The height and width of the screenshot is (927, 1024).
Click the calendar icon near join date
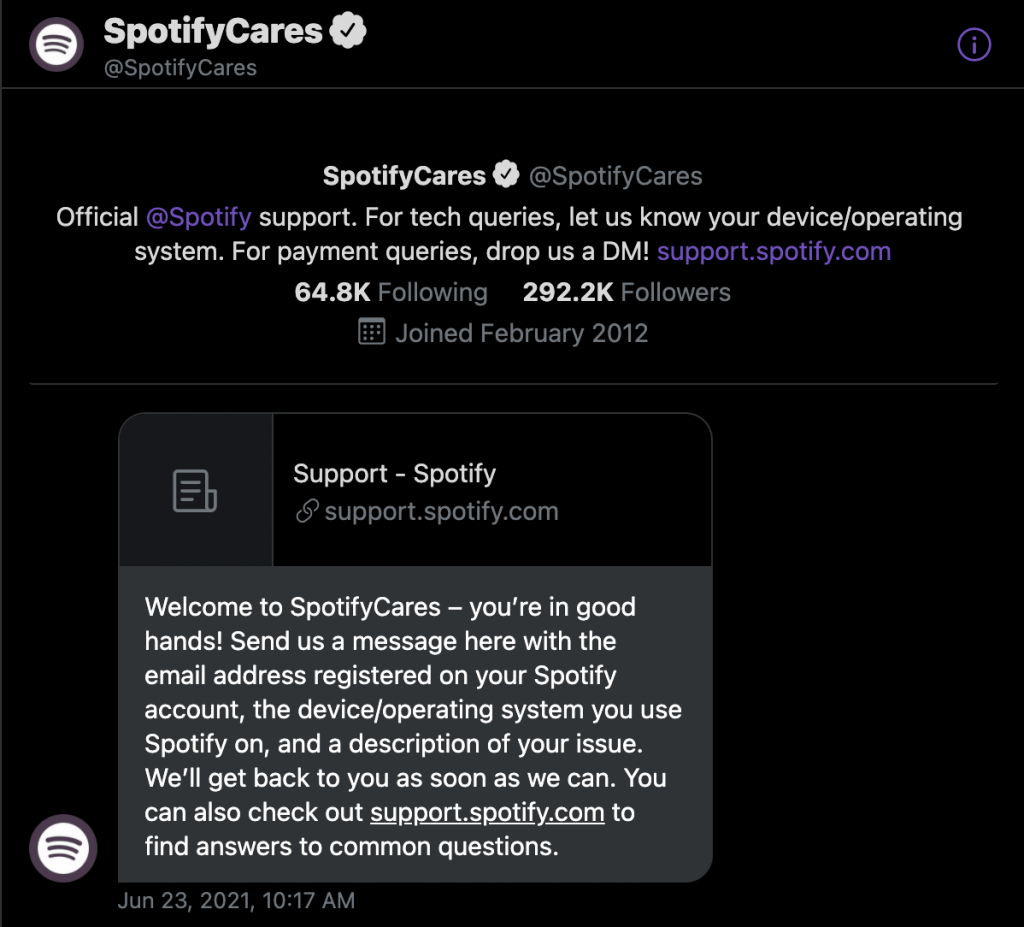coord(371,332)
